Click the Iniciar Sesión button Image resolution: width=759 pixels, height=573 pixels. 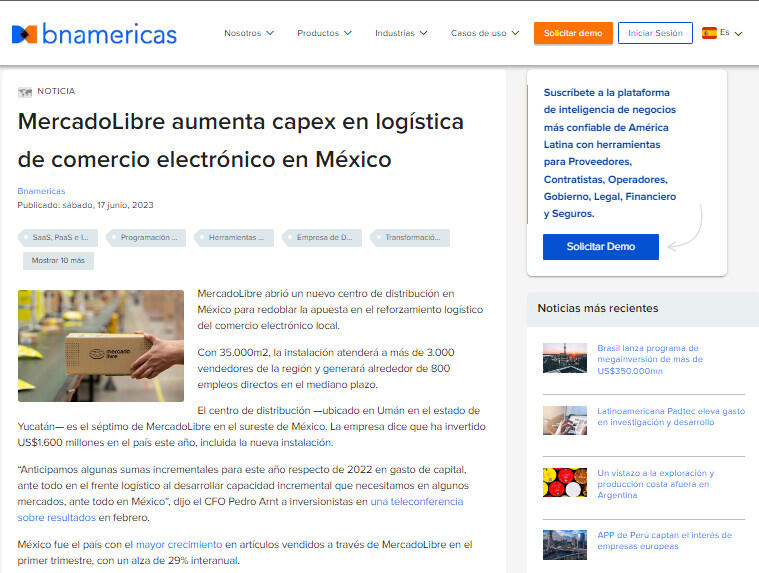pyautogui.click(x=655, y=33)
